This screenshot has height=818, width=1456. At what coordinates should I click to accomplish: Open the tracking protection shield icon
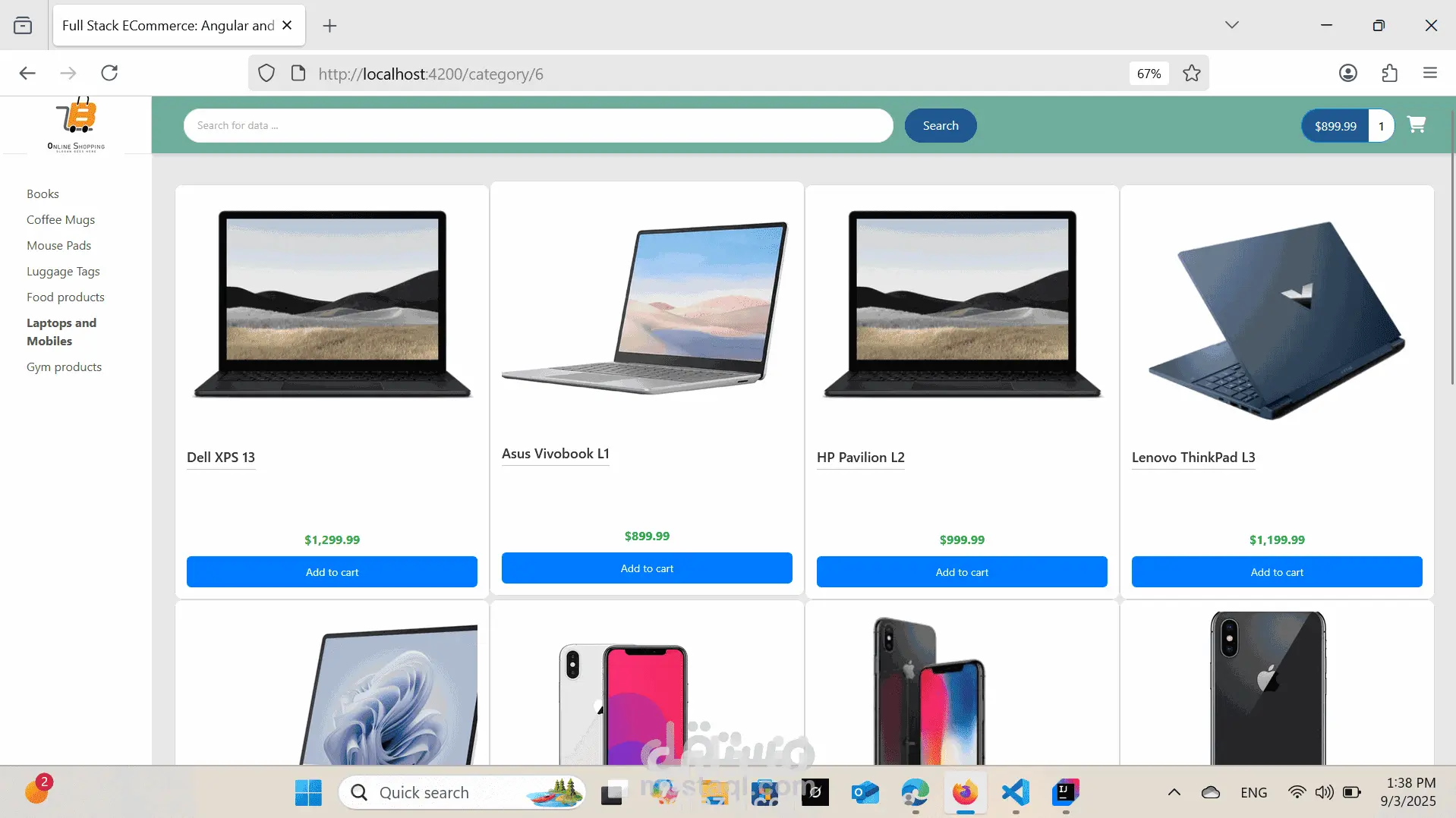(x=266, y=74)
